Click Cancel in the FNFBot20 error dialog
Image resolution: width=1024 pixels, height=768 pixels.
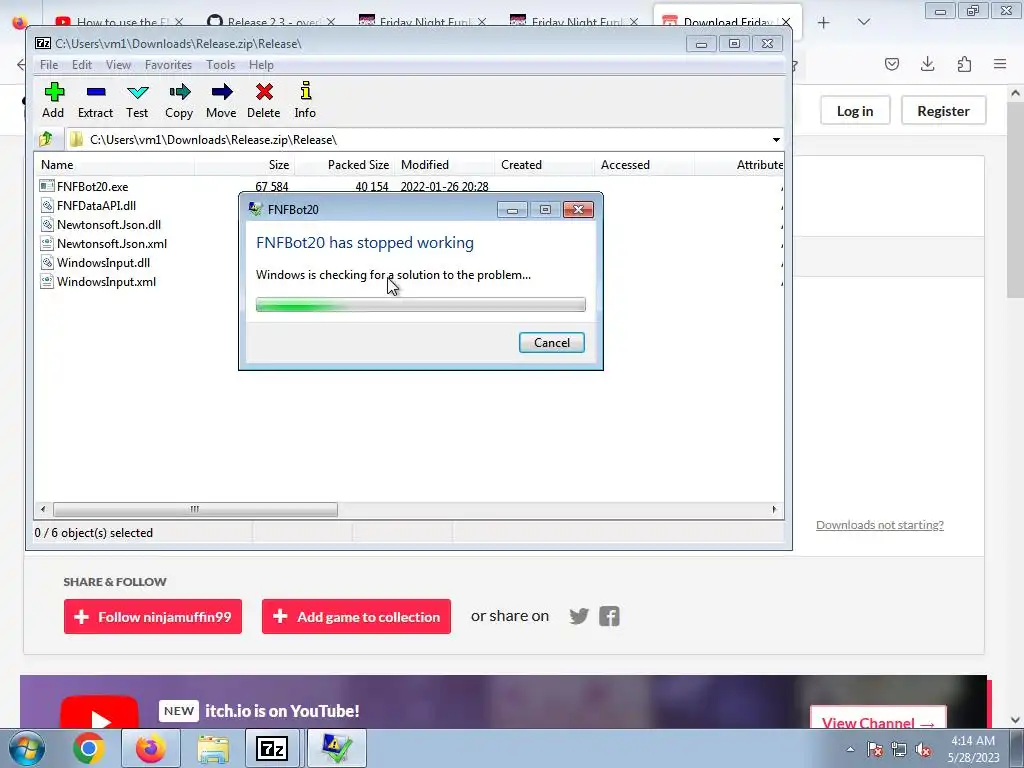click(552, 343)
